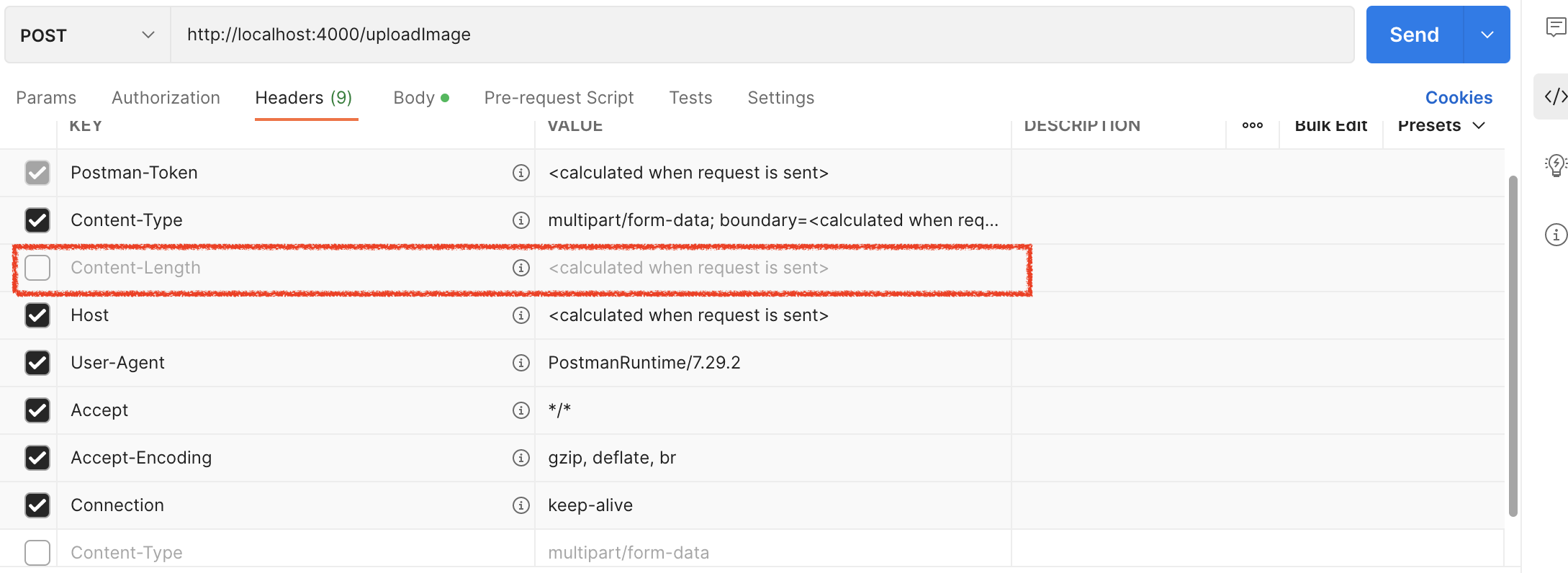The height and width of the screenshot is (573, 1568).
Task: Click info icon beside Accept-Encoding header
Action: (521, 458)
